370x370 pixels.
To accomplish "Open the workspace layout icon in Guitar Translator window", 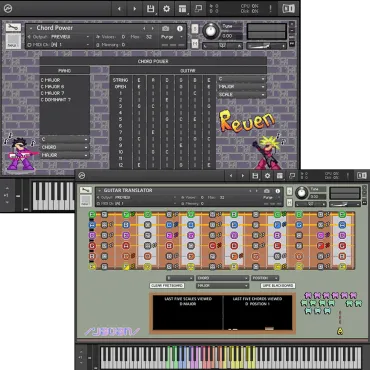I will click(x=280, y=176).
